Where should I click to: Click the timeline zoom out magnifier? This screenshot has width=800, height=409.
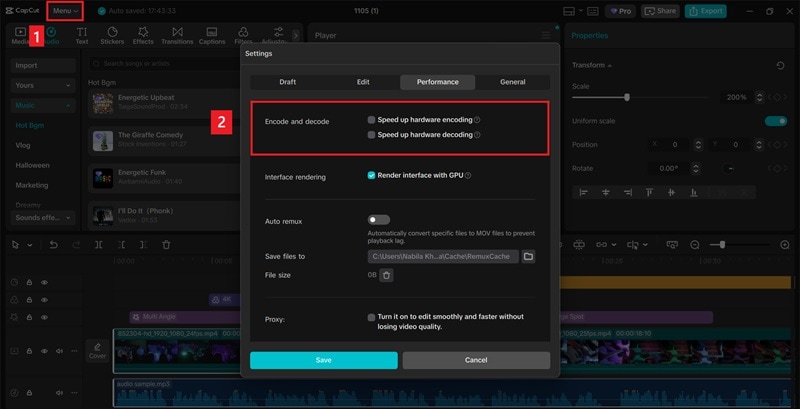[x=694, y=245]
